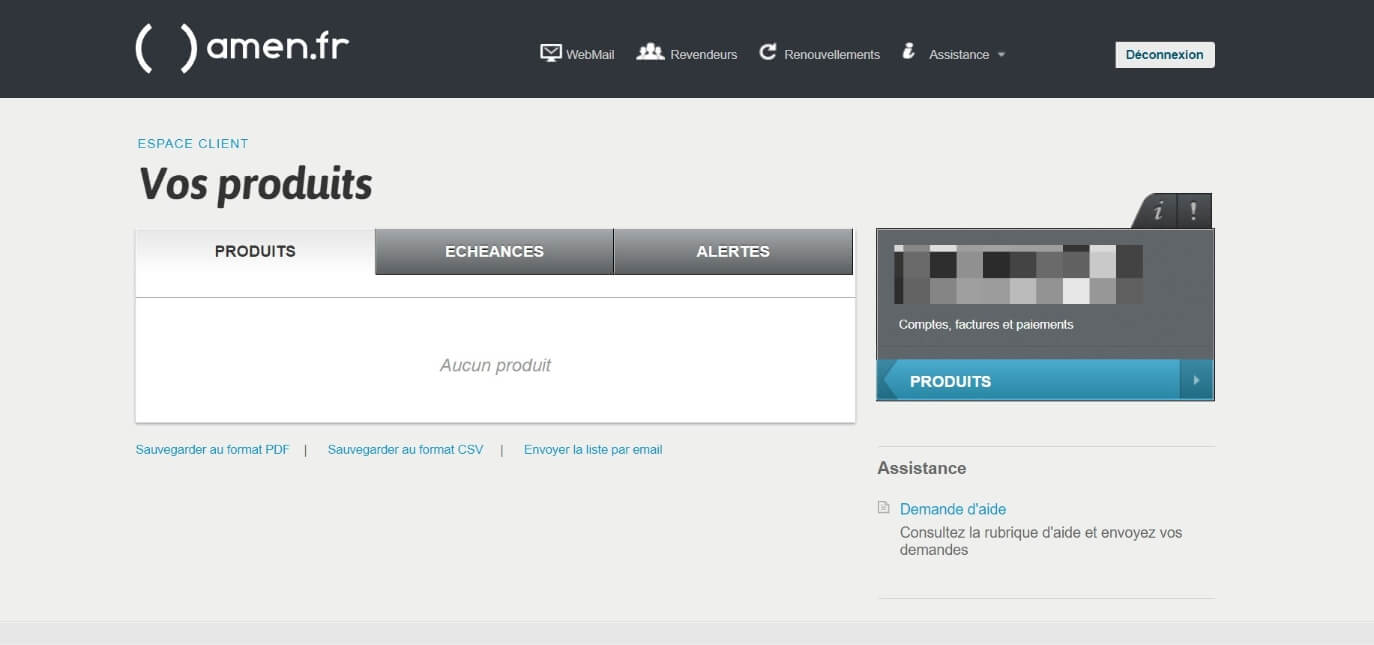Open the italic 'i' info panel tab

(x=1158, y=211)
